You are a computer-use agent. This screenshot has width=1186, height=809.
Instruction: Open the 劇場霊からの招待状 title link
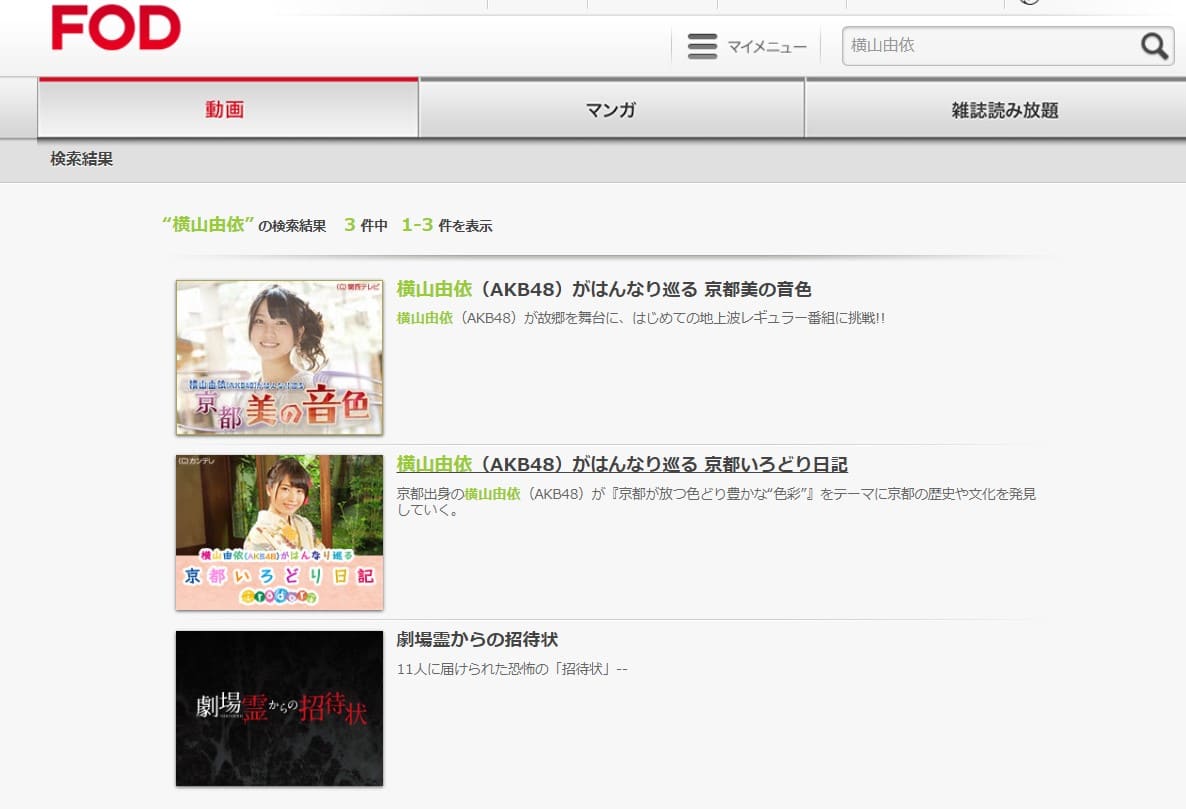(477, 640)
